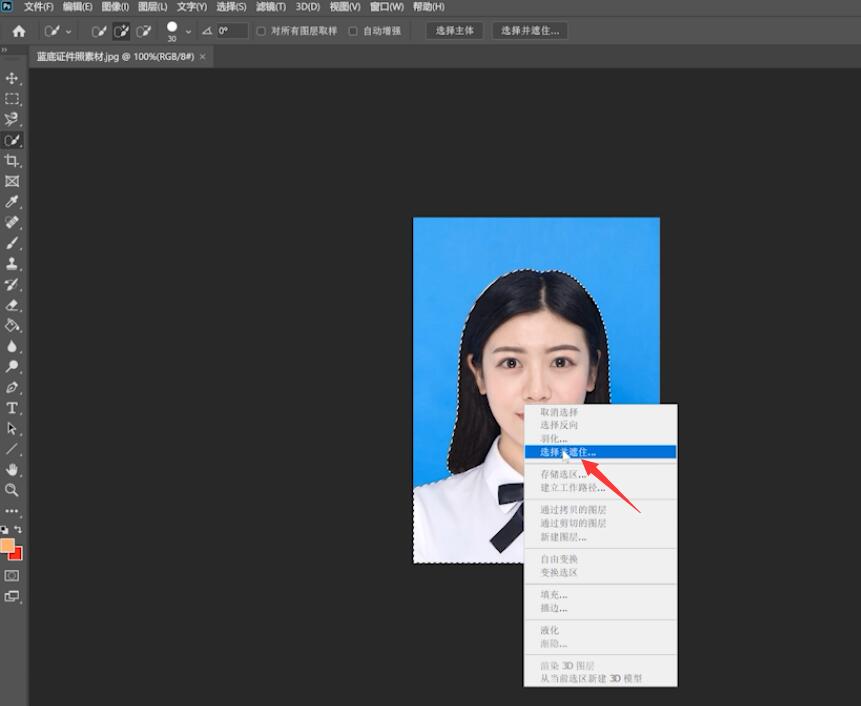Image resolution: width=861 pixels, height=706 pixels.
Task: Select the Frame tool
Action: (x=12, y=181)
